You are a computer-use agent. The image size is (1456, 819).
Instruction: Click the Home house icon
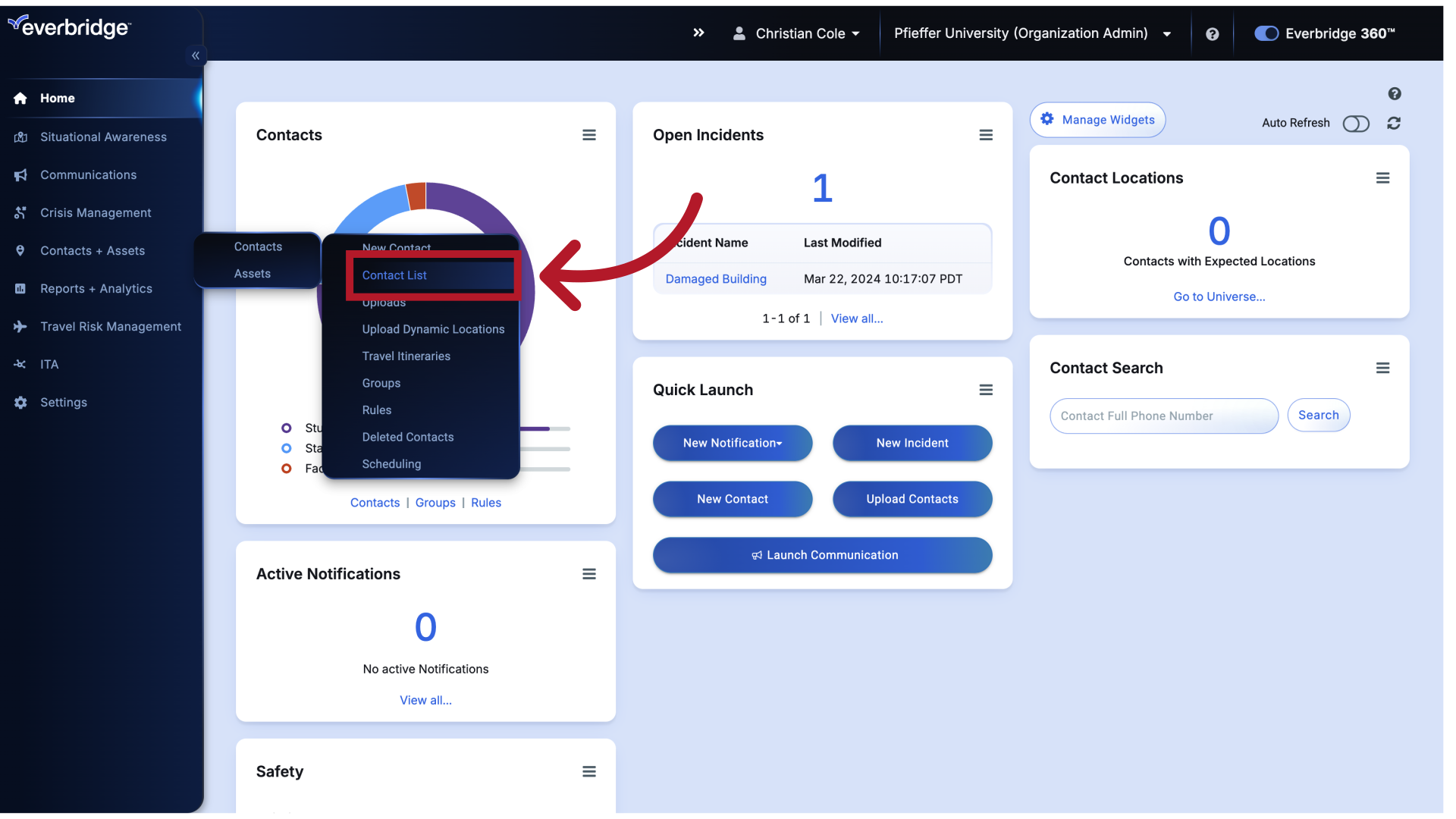(20, 99)
